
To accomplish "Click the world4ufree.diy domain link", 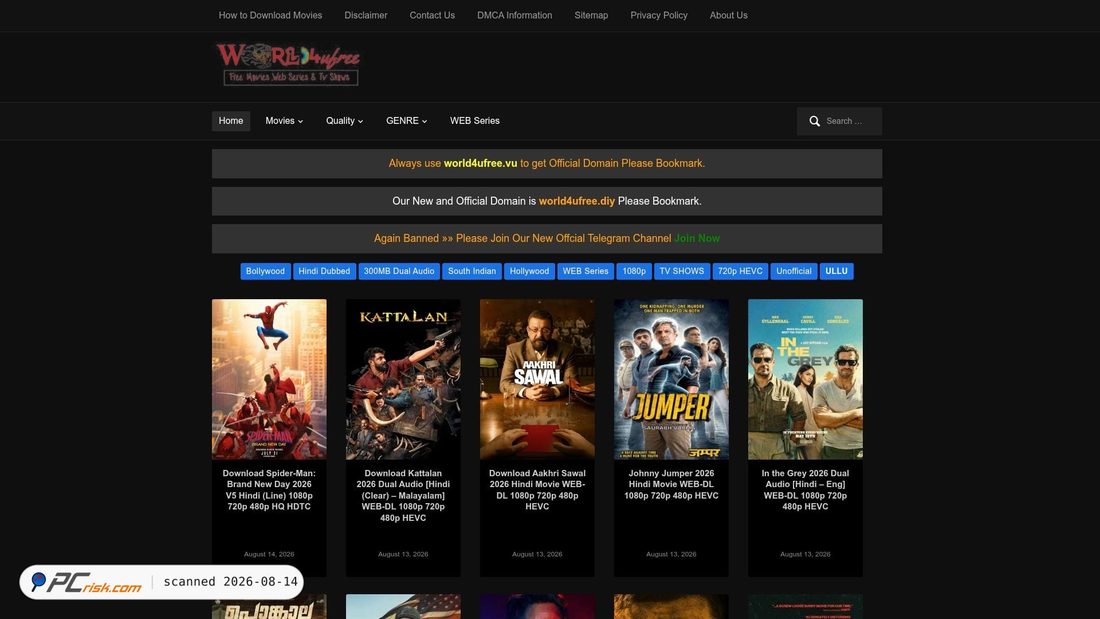I will (577, 201).
